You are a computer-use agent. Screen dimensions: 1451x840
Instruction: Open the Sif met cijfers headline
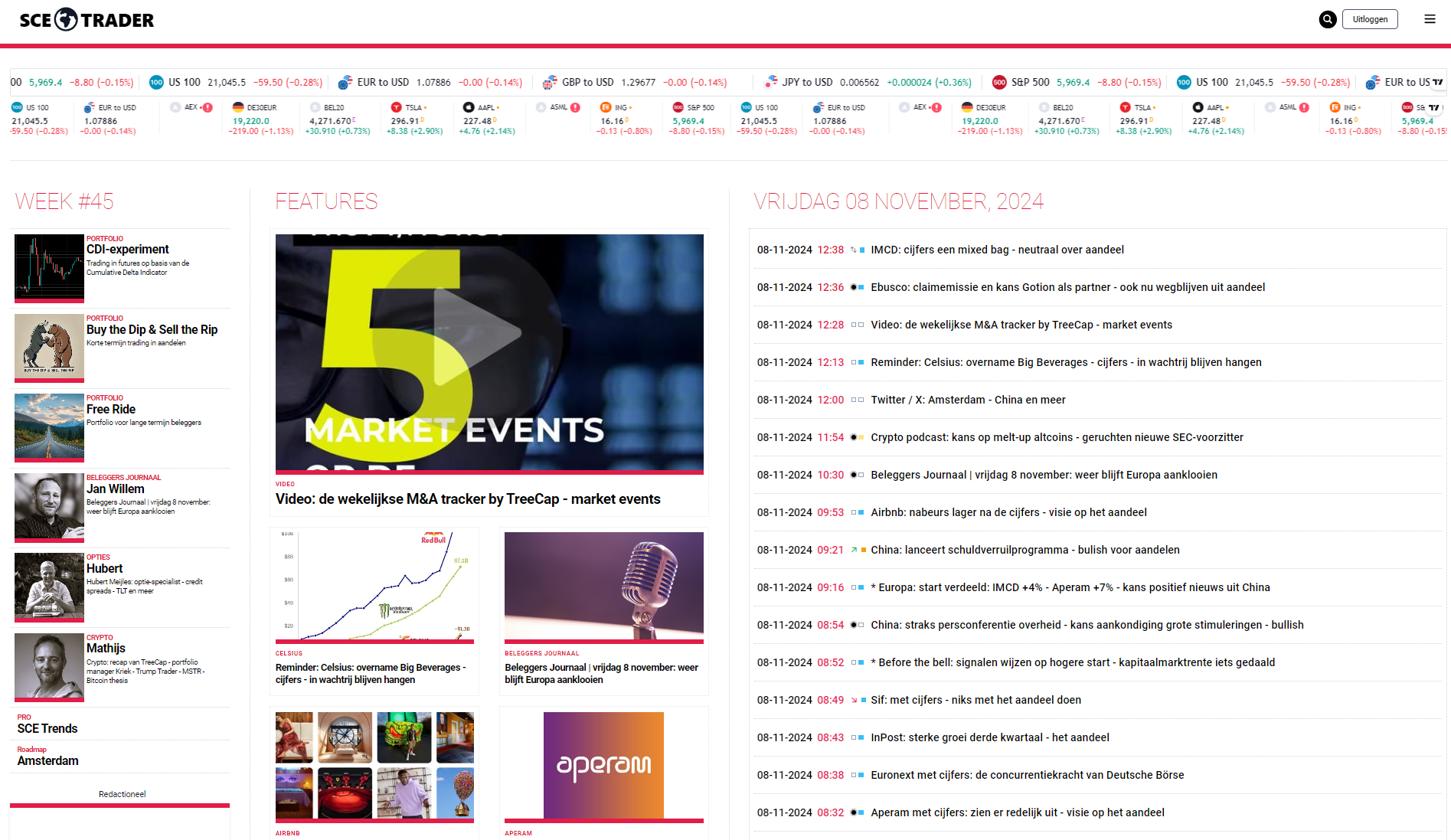point(976,701)
